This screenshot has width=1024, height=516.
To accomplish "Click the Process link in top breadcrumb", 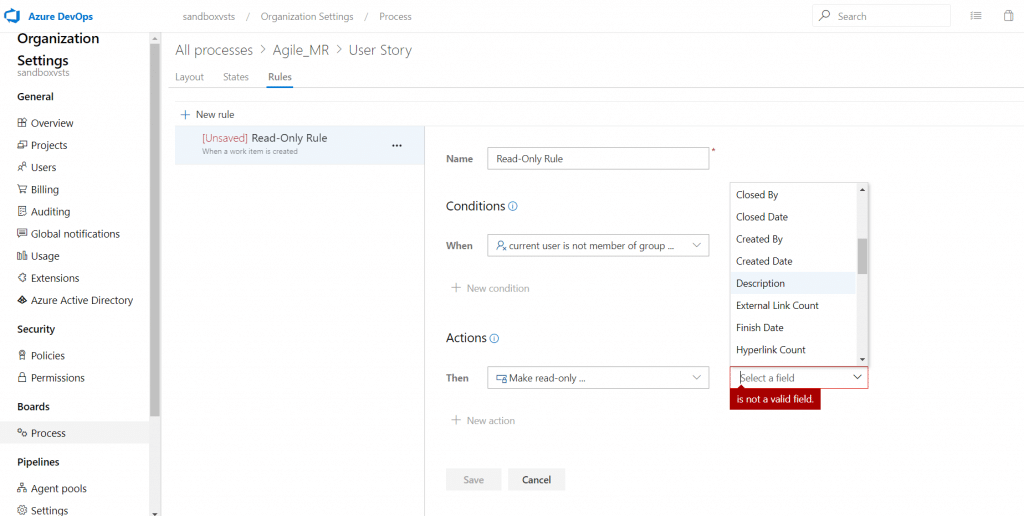I will (x=395, y=16).
